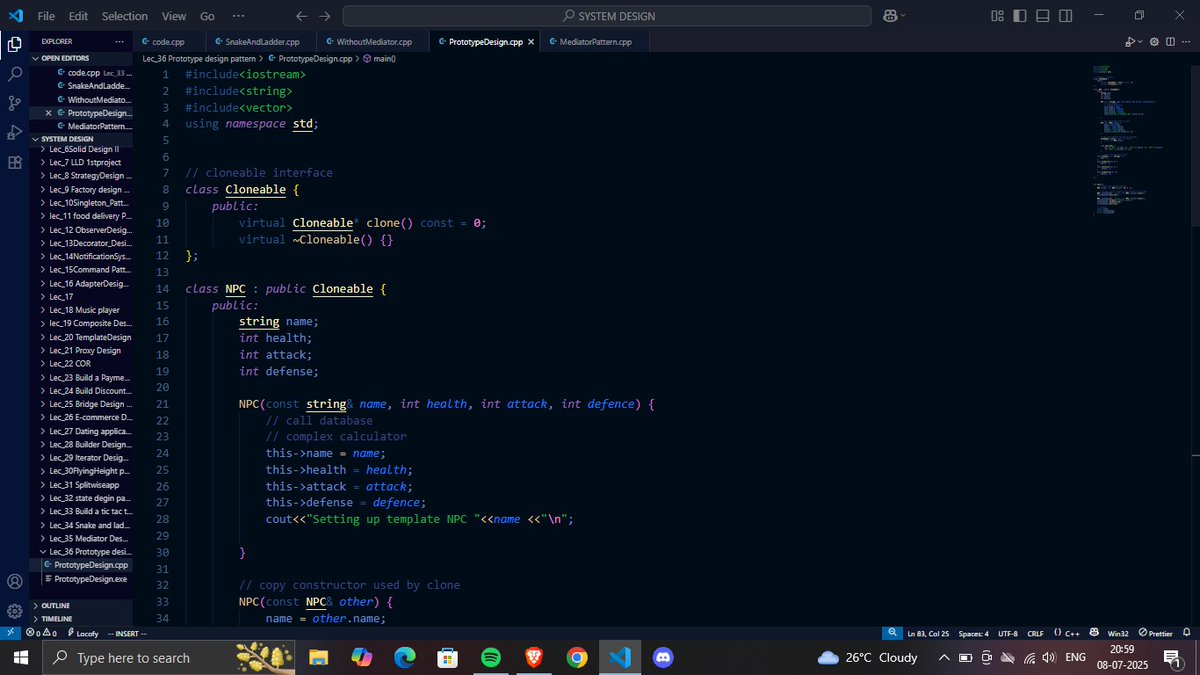Click the Locofy status bar item
The width and height of the screenshot is (1200, 675).
click(x=83, y=633)
